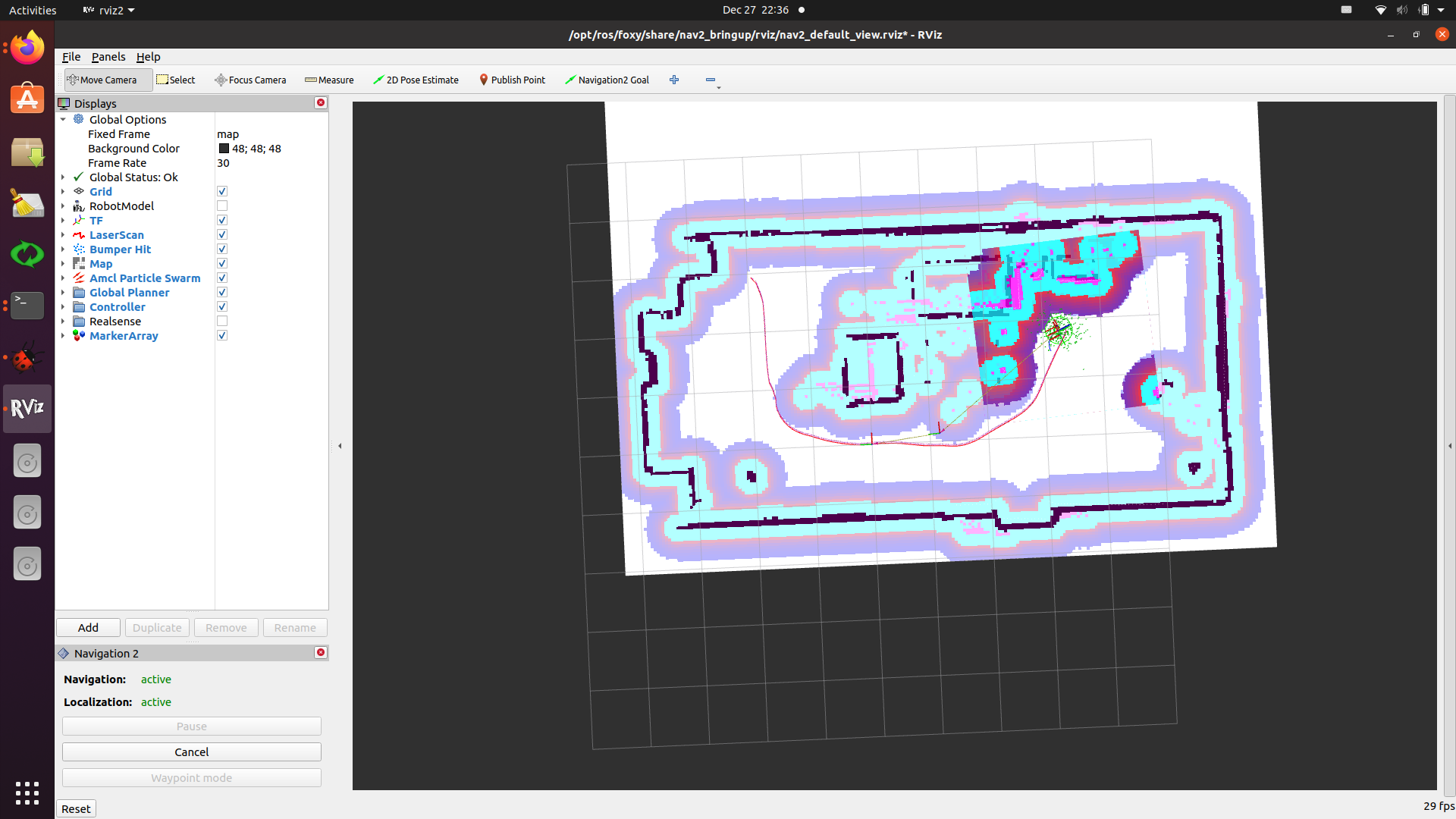The image size is (1456, 819).
Task: Open the Panels menu
Action: click(x=108, y=57)
